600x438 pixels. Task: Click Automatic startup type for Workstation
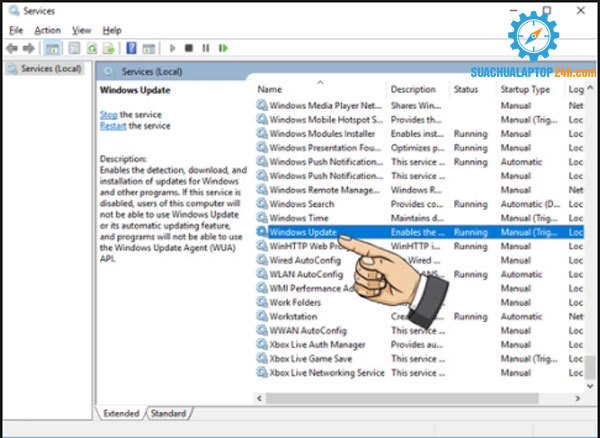(x=521, y=316)
